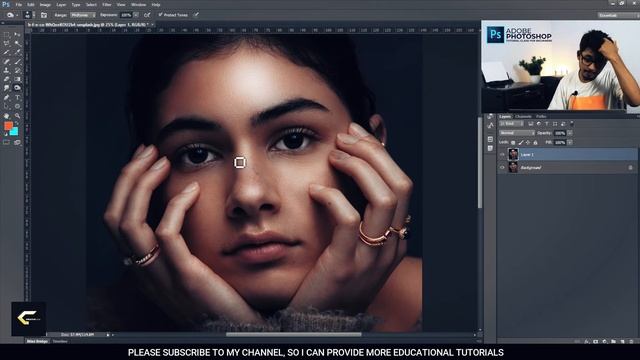Click the Exposure value field

126,15
